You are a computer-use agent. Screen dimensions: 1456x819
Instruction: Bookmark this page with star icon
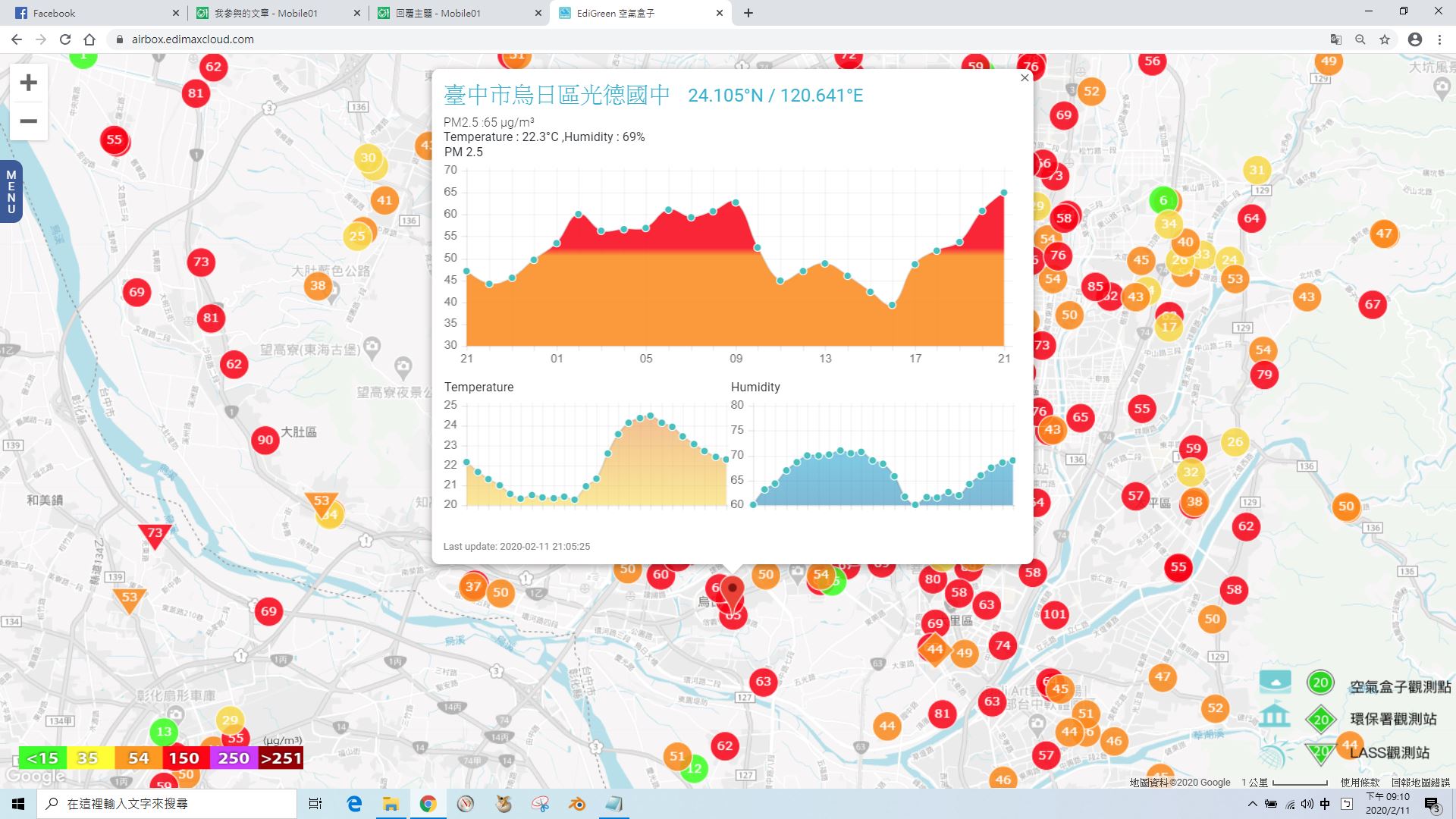click(x=1385, y=39)
